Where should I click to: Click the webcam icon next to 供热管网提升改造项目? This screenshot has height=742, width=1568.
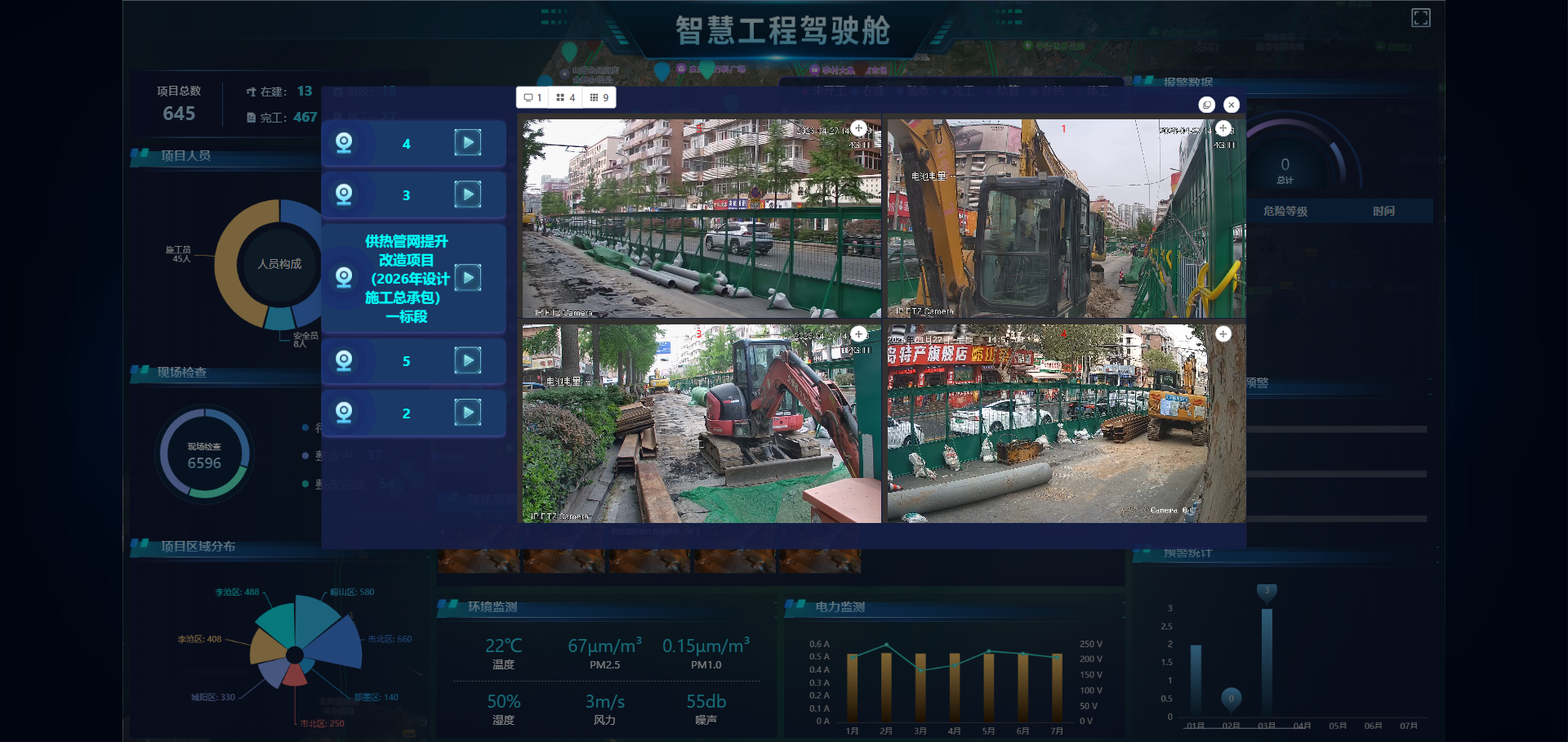point(344,278)
